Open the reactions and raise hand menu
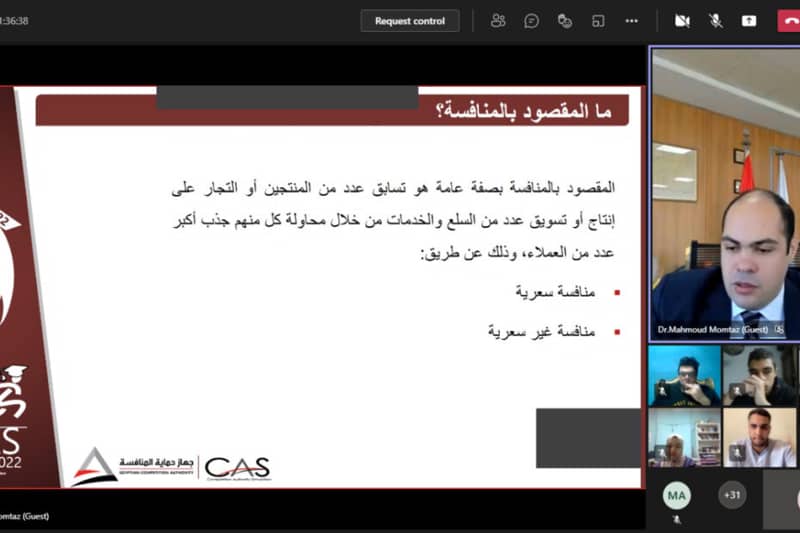Screen dimensions: 800x533 (x=565, y=20)
